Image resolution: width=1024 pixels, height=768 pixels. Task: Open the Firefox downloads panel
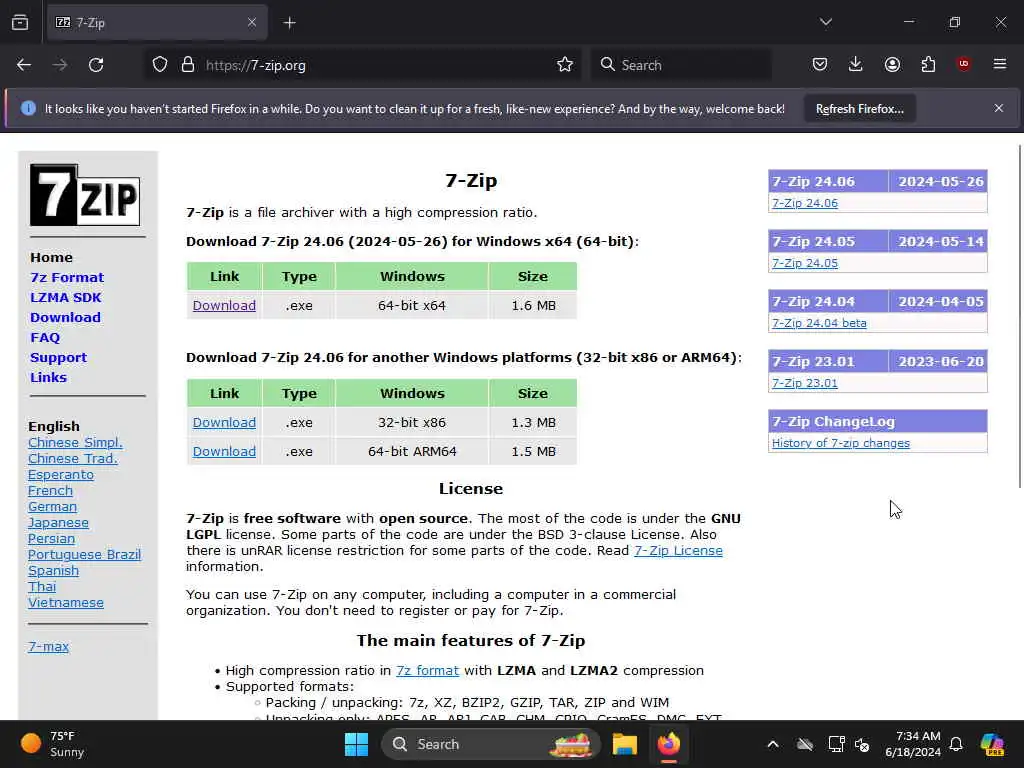coord(856,64)
